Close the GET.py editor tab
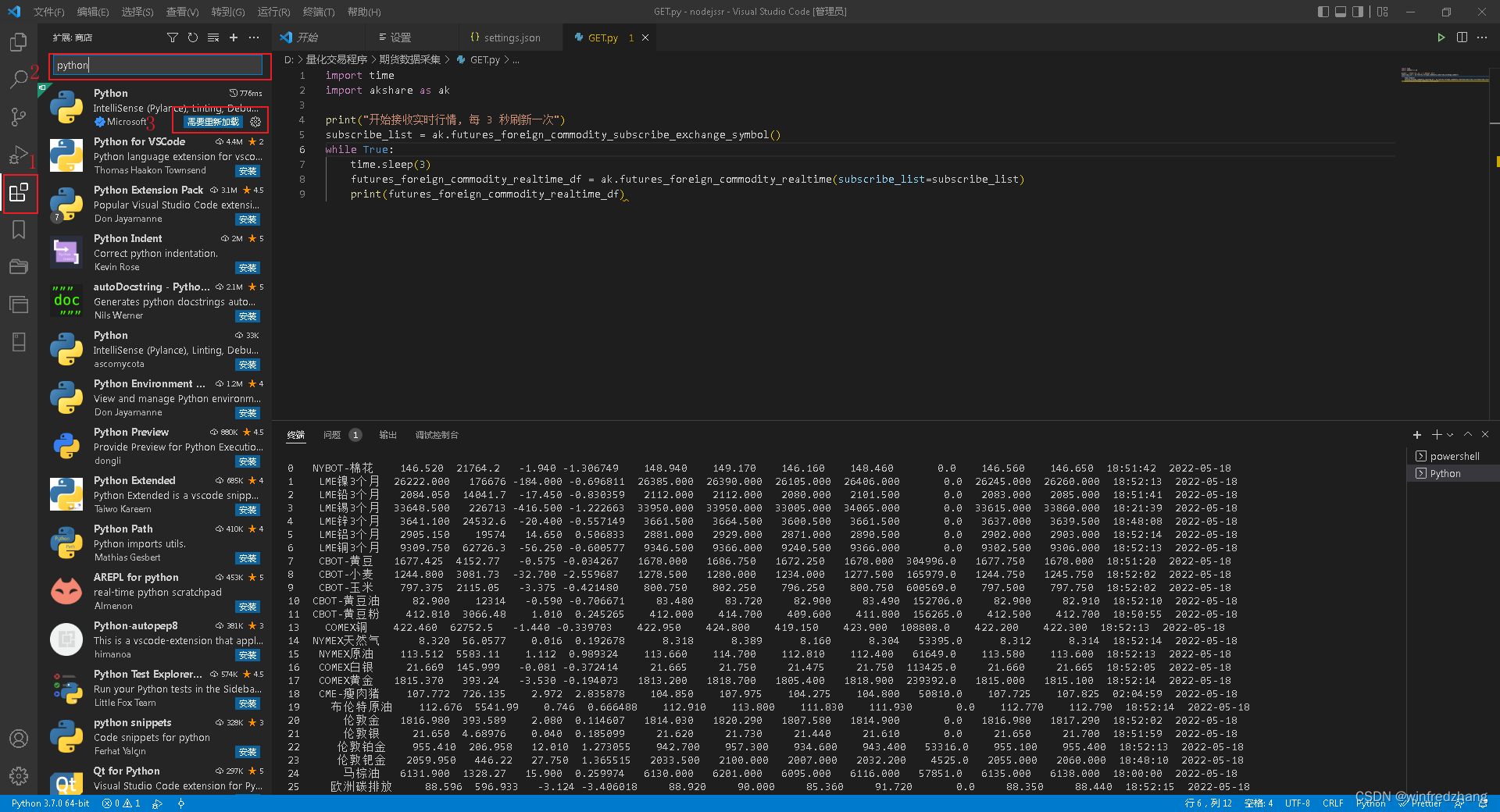The width and height of the screenshot is (1500, 812). pos(645,37)
